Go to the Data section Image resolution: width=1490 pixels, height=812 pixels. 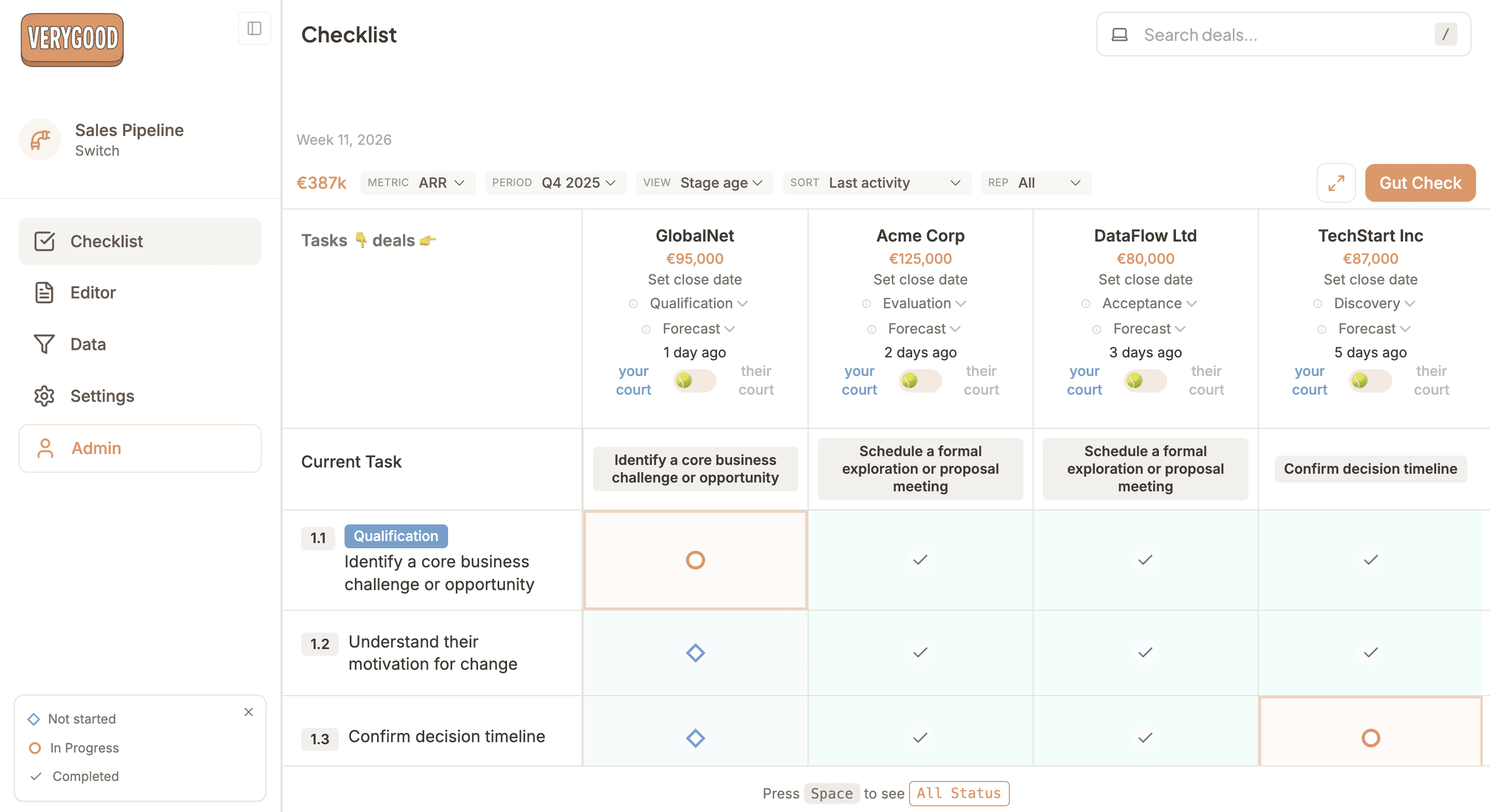click(x=88, y=344)
